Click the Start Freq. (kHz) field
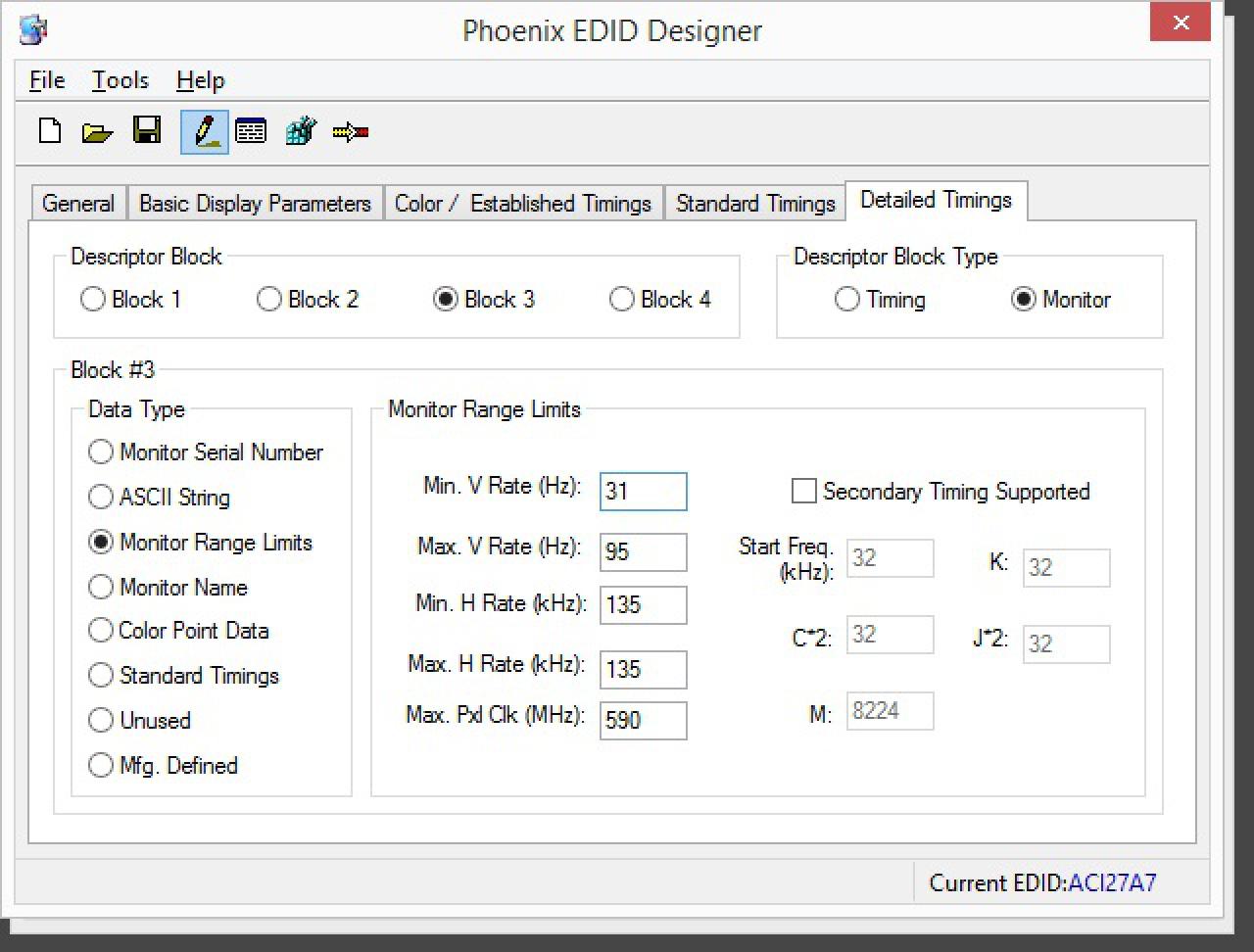 coord(890,558)
